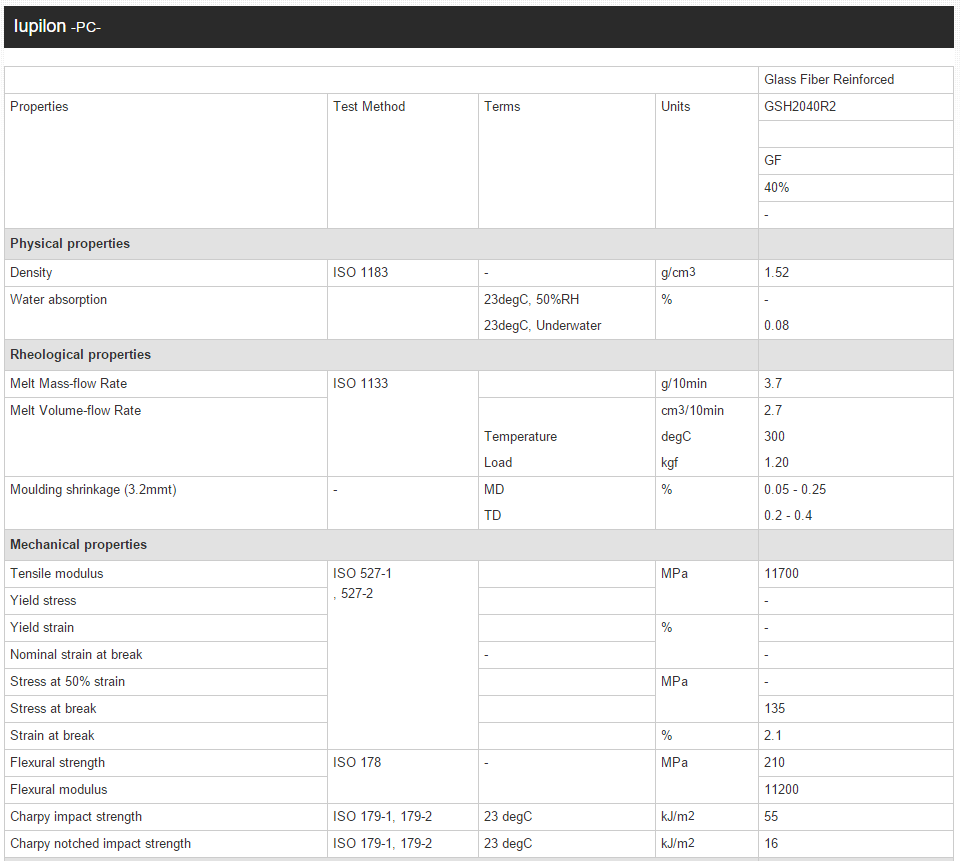Select the Yield stress row label
Viewport: 960px width, 861px height.
click(43, 601)
